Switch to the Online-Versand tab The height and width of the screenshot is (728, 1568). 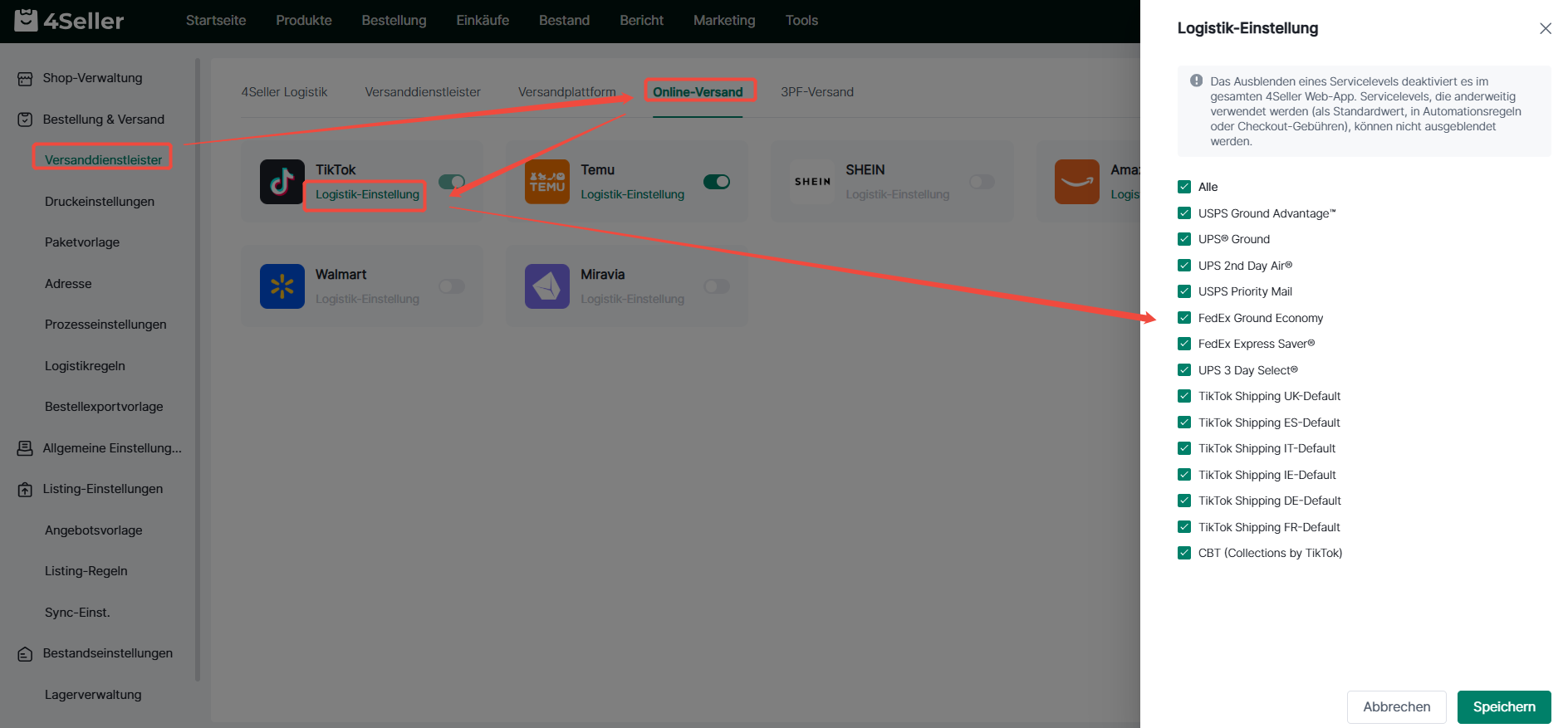[698, 92]
